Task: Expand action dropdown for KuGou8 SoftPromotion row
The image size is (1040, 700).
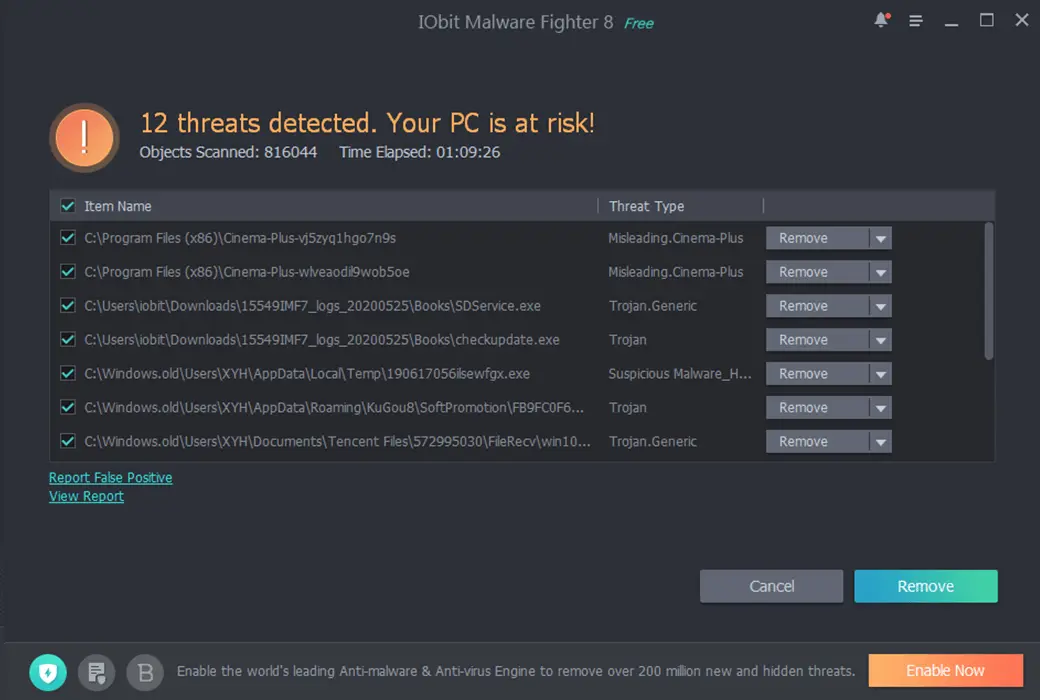Action: point(881,407)
